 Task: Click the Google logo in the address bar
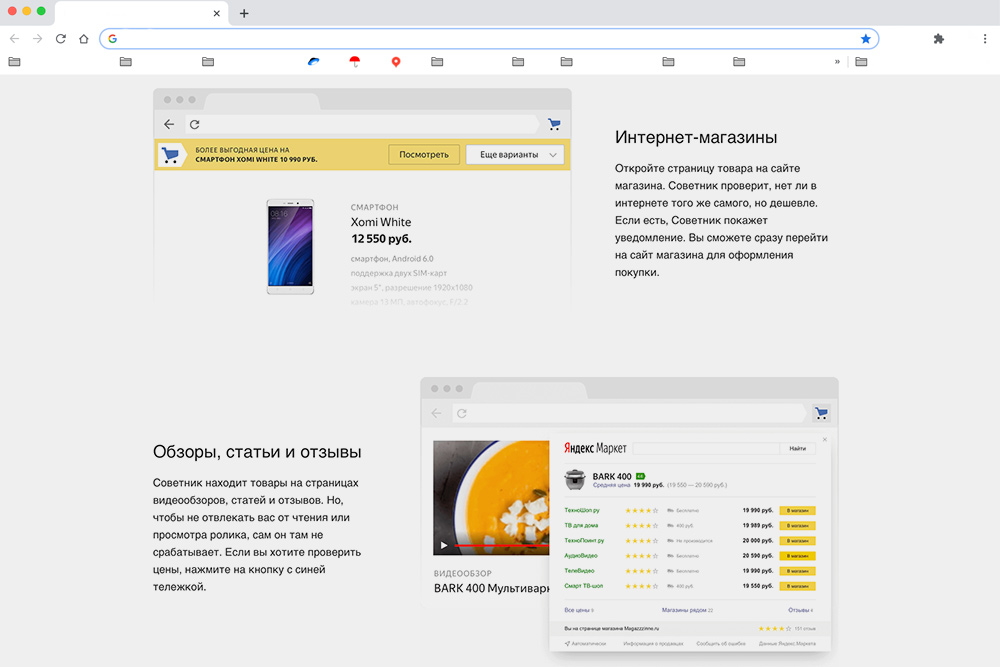(113, 39)
